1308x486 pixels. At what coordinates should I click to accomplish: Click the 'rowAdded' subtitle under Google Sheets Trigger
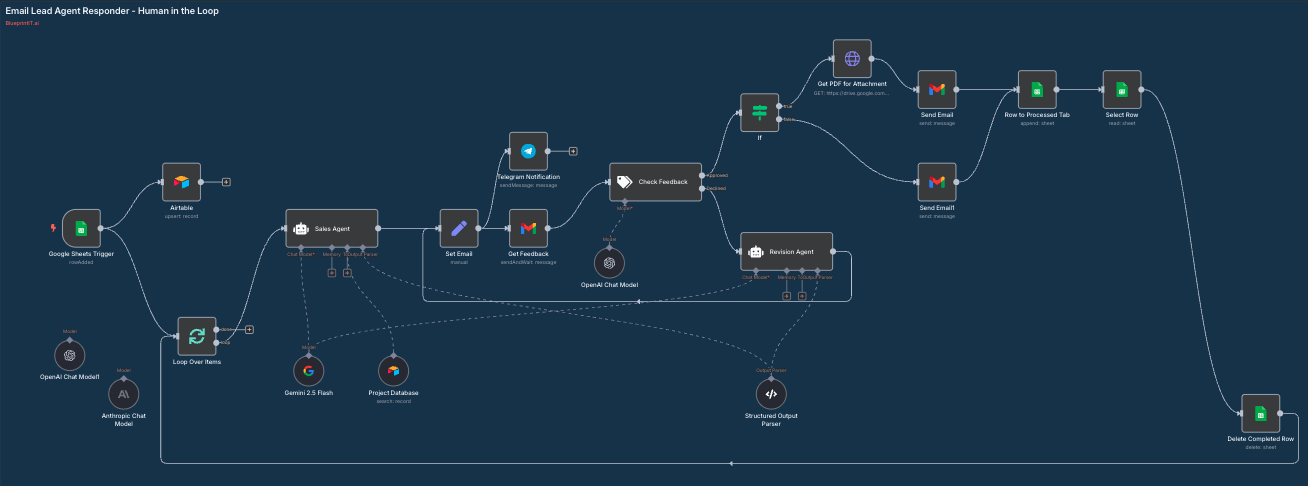82,262
